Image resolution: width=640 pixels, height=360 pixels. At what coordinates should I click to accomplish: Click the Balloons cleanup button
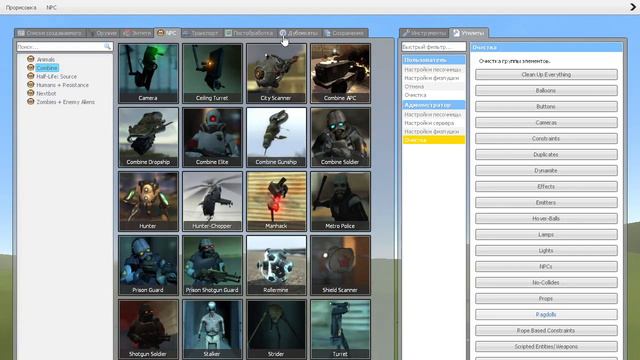[546, 91]
